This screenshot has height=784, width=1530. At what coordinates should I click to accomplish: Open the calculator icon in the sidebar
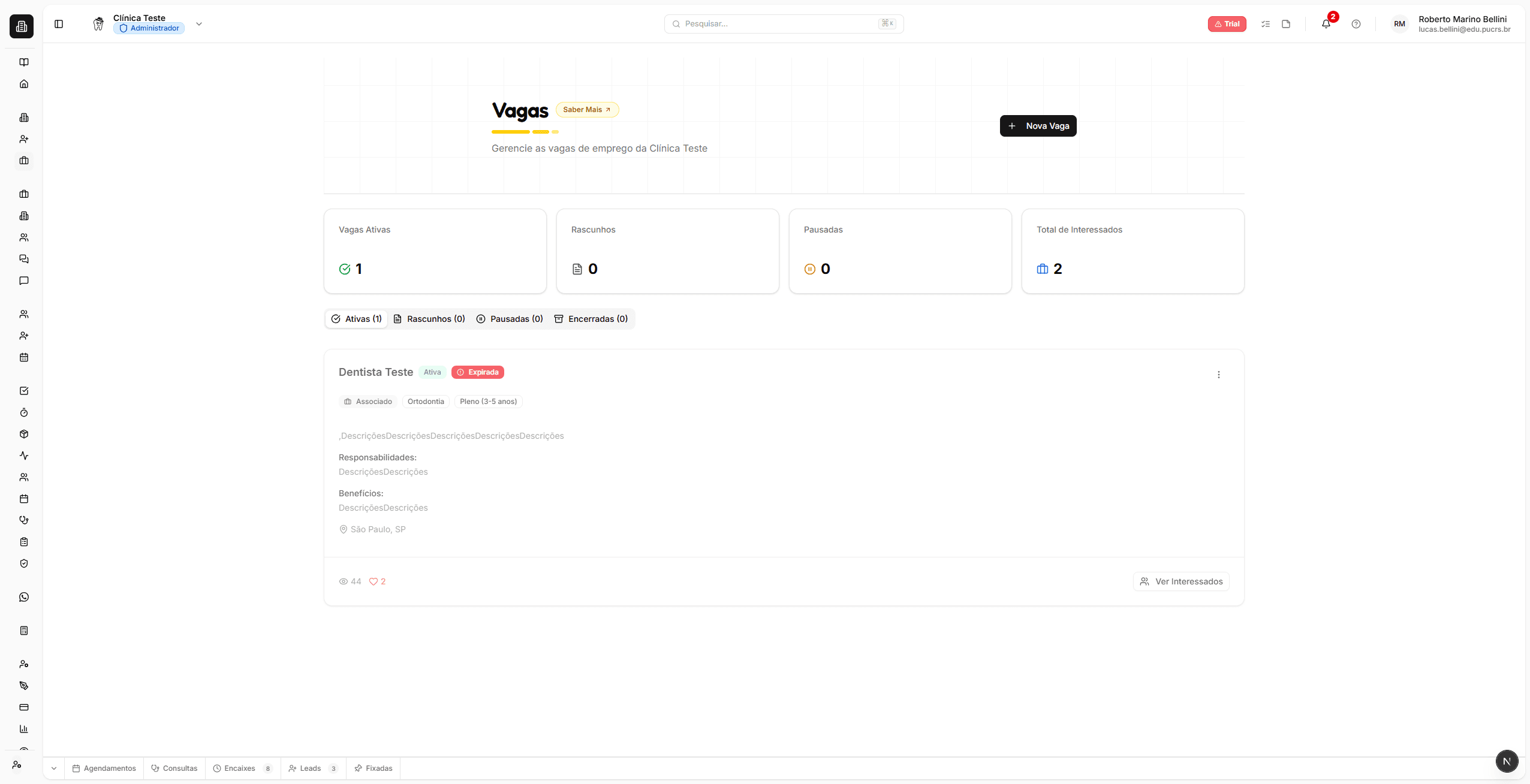pyautogui.click(x=23, y=630)
